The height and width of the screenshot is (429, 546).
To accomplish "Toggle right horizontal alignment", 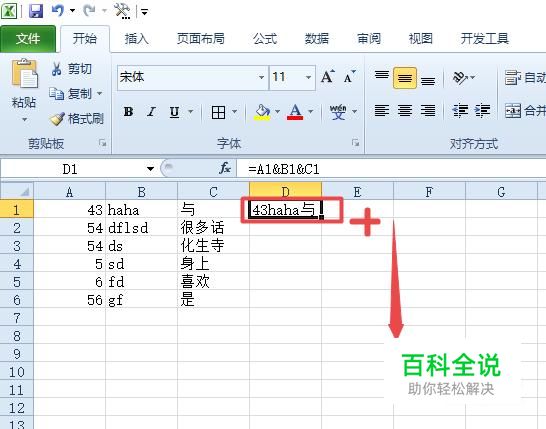I will click(x=428, y=111).
